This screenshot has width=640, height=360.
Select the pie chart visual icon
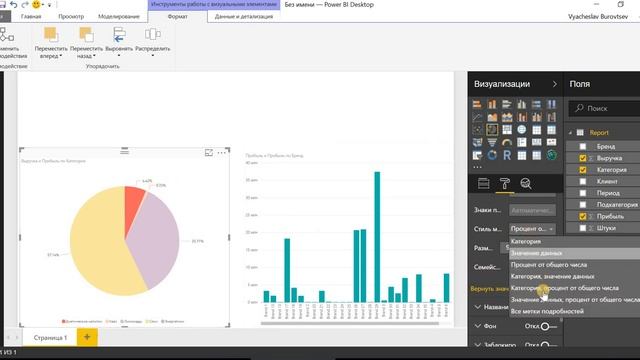[492, 130]
